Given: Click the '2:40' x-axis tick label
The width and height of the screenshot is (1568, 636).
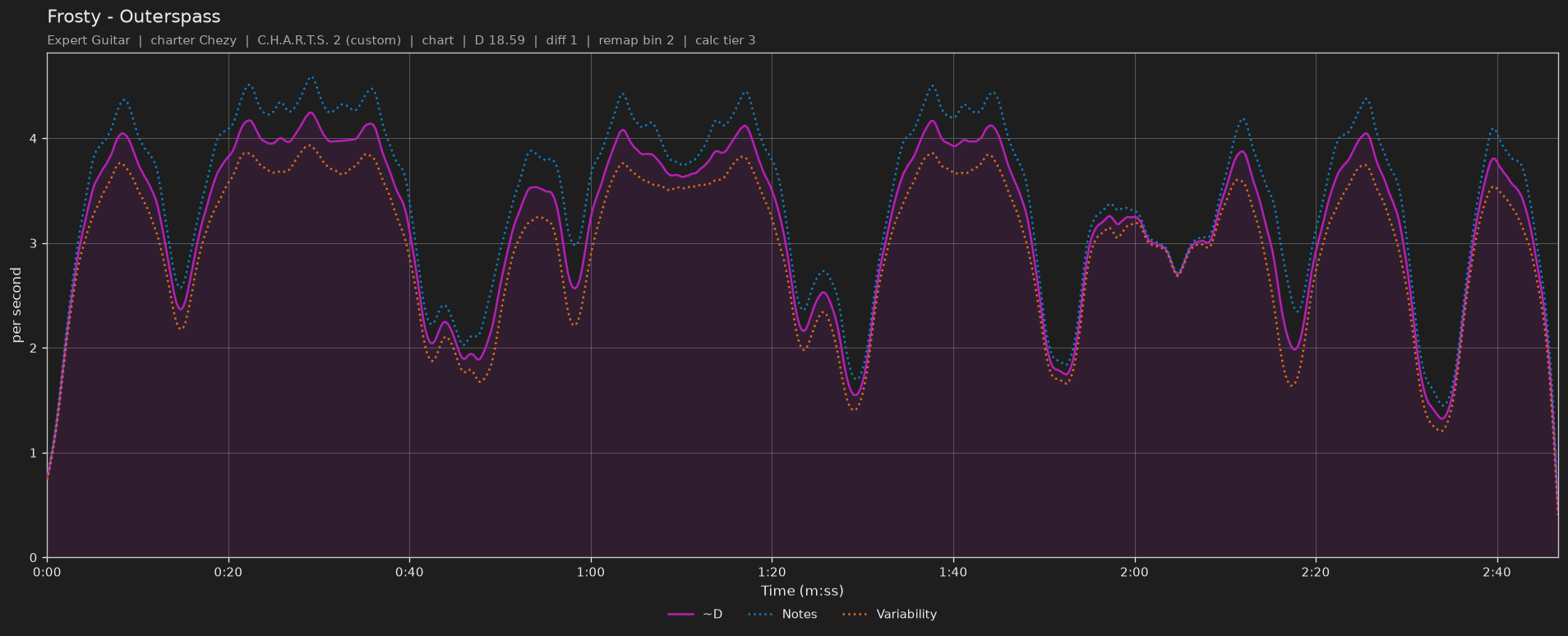Looking at the screenshot, I should pyautogui.click(x=1497, y=572).
